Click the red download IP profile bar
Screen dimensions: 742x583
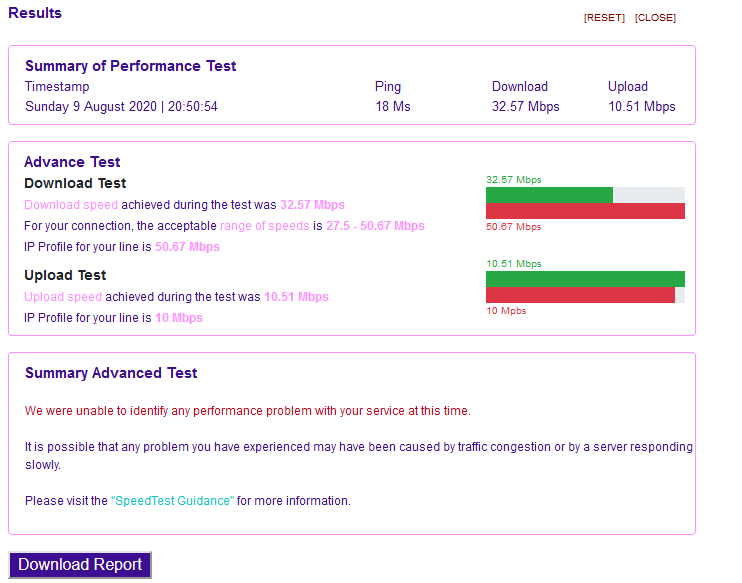pos(585,211)
